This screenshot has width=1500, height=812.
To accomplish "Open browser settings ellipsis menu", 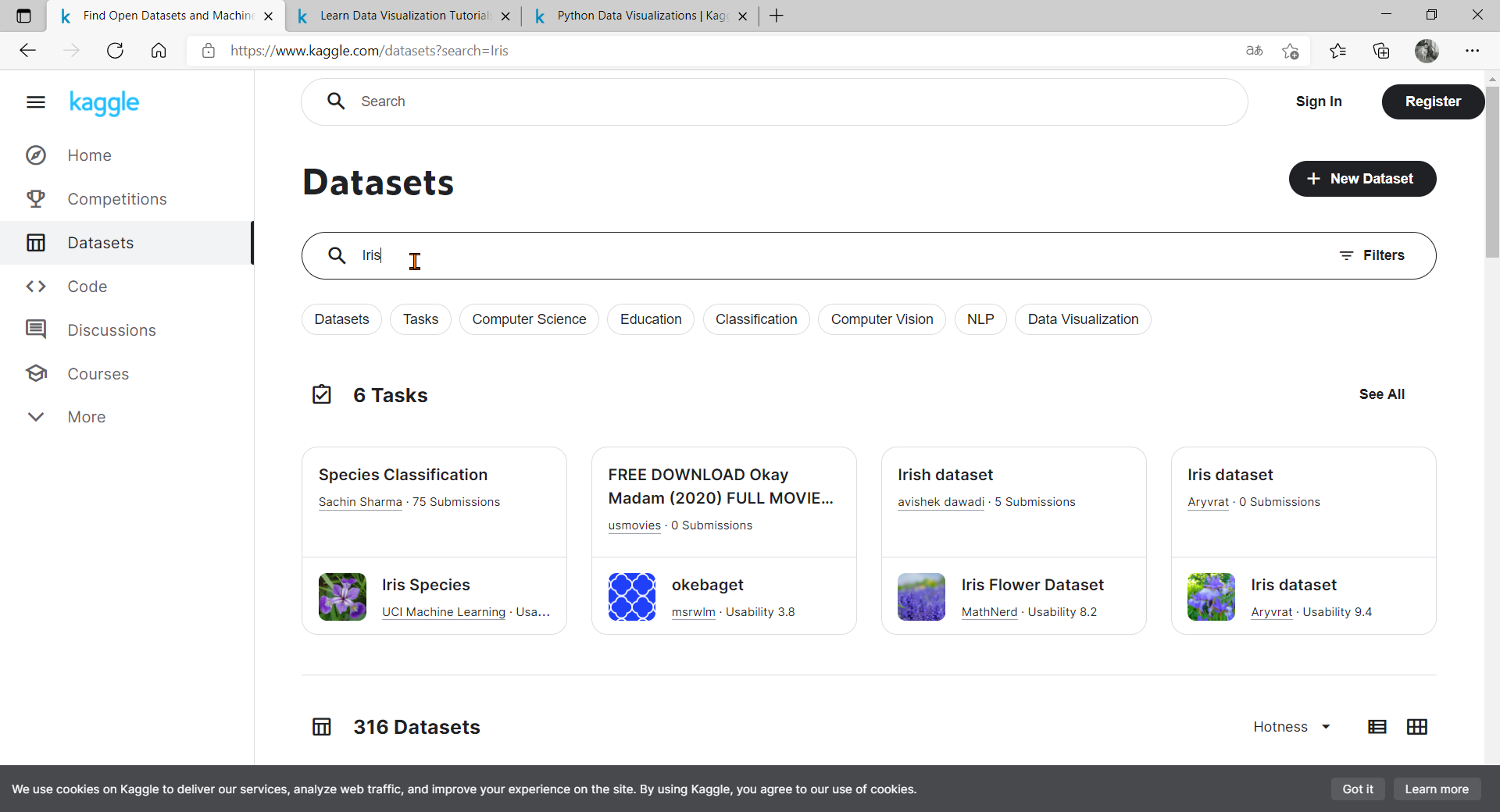I will (1472, 51).
